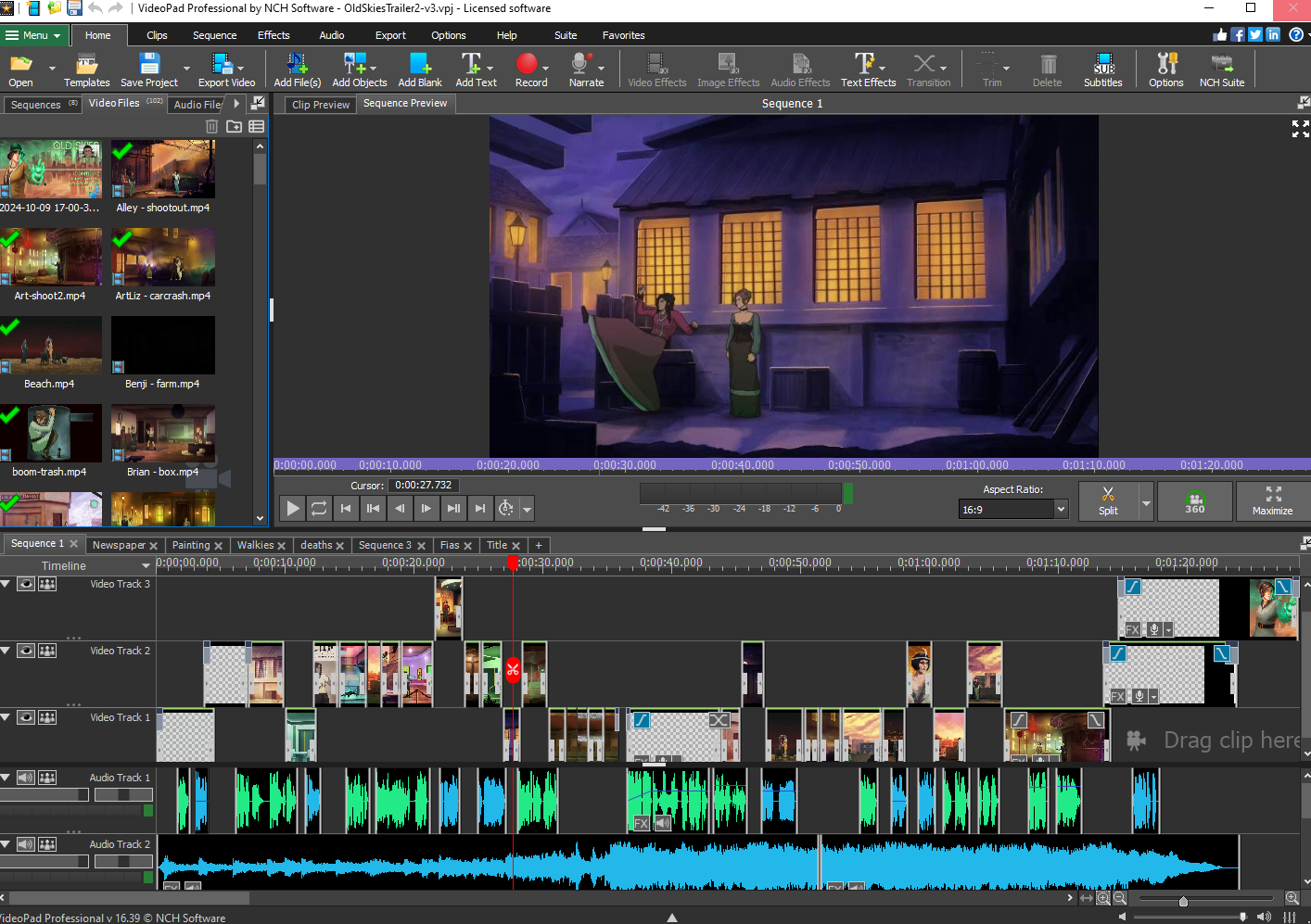
Task: Play the sequence preview
Action: pos(292,508)
